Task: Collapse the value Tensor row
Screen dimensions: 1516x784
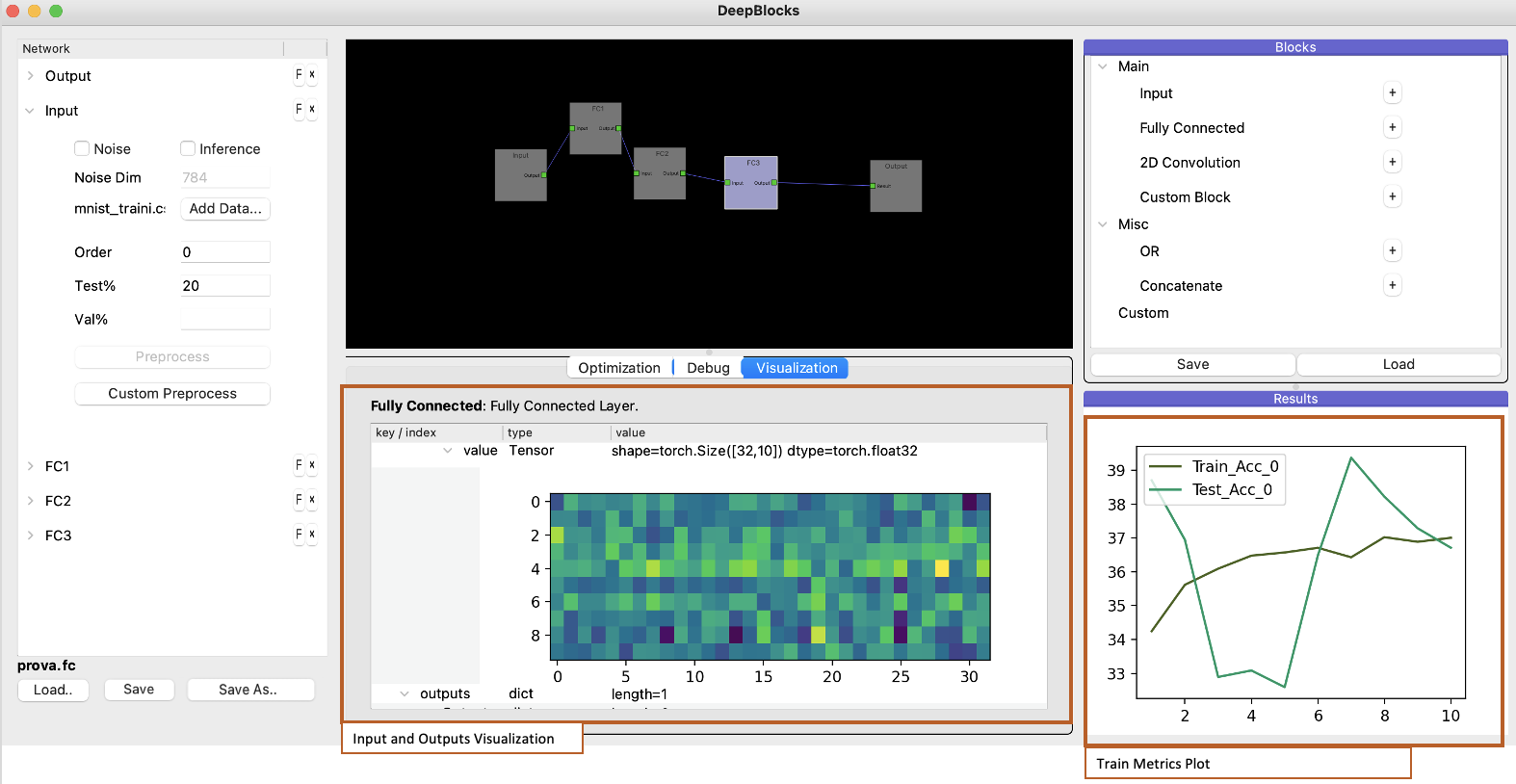Action: point(448,451)
